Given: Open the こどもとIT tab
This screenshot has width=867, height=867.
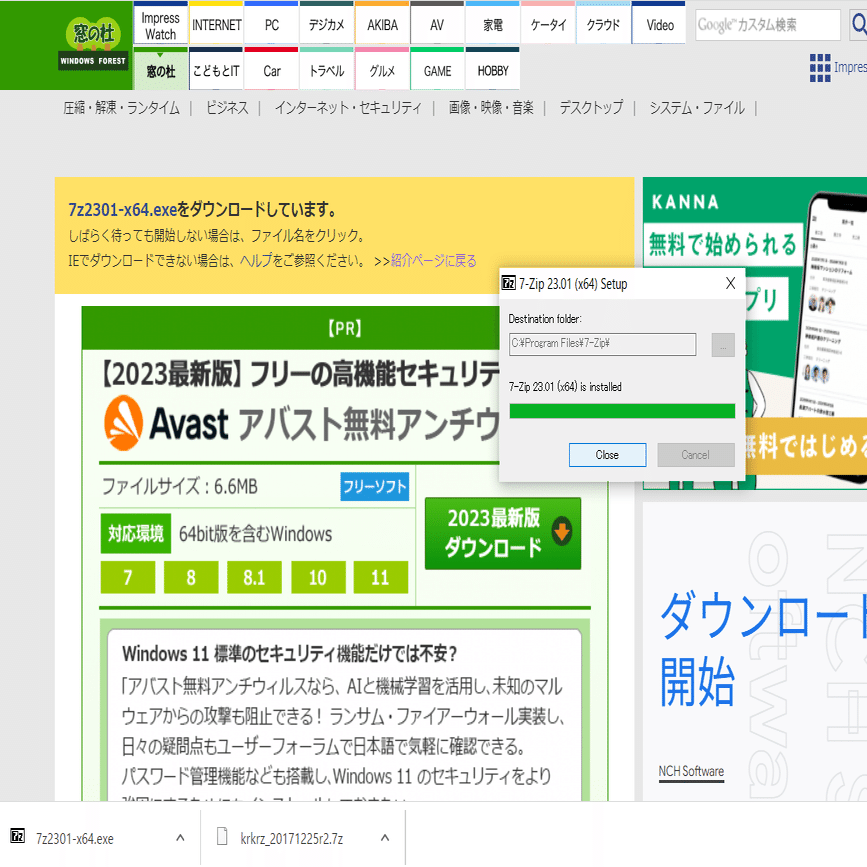Looking at the screenshot, I should pyautogui.click(x=216, y=70).
